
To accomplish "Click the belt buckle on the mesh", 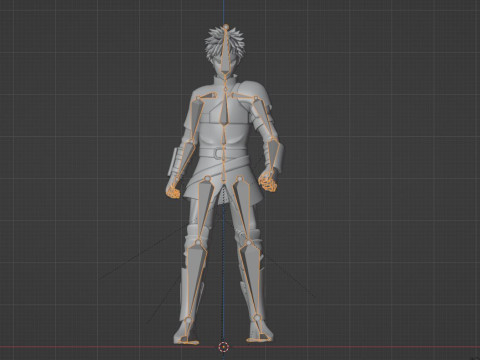I will coord(220,153).
